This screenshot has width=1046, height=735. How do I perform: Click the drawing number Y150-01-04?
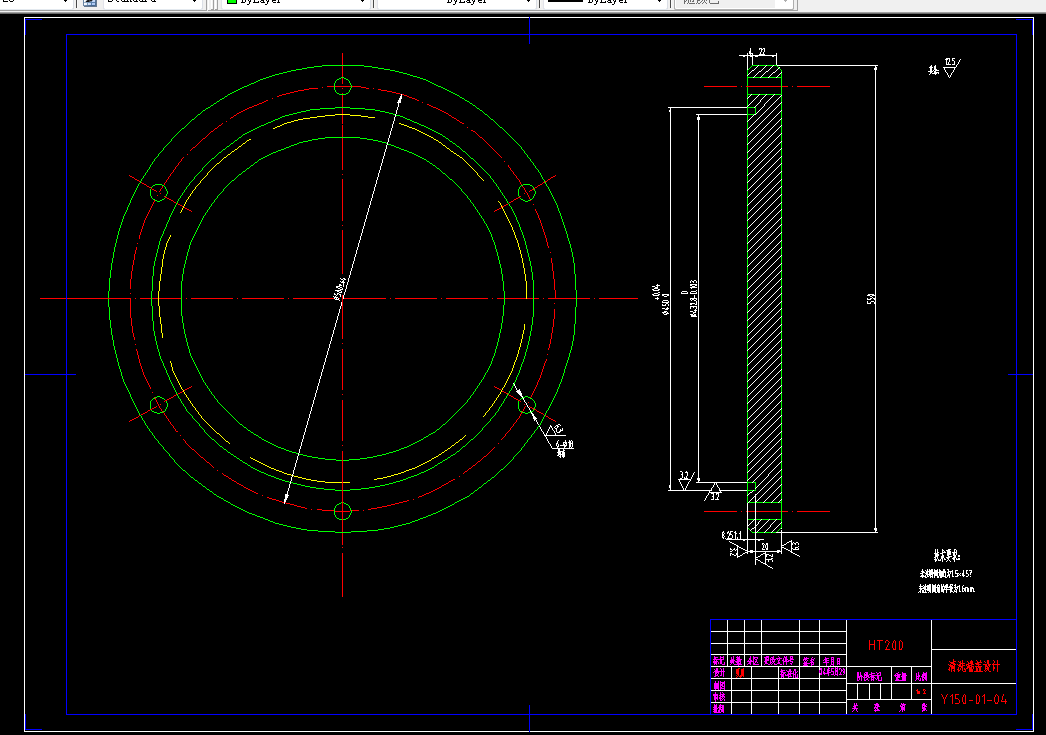[x=974, y=700]
